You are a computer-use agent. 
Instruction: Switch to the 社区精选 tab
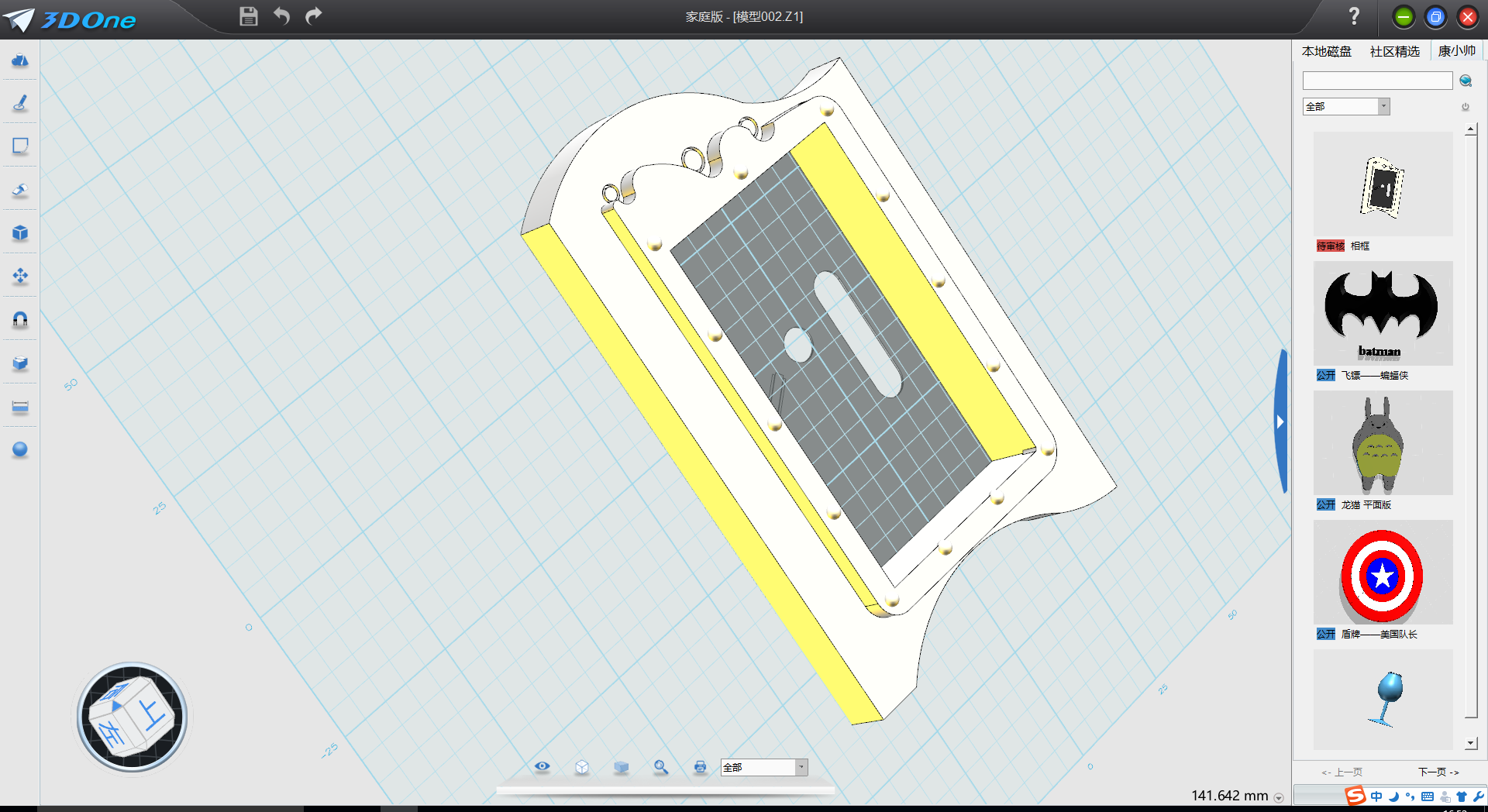click(1394, 51)
